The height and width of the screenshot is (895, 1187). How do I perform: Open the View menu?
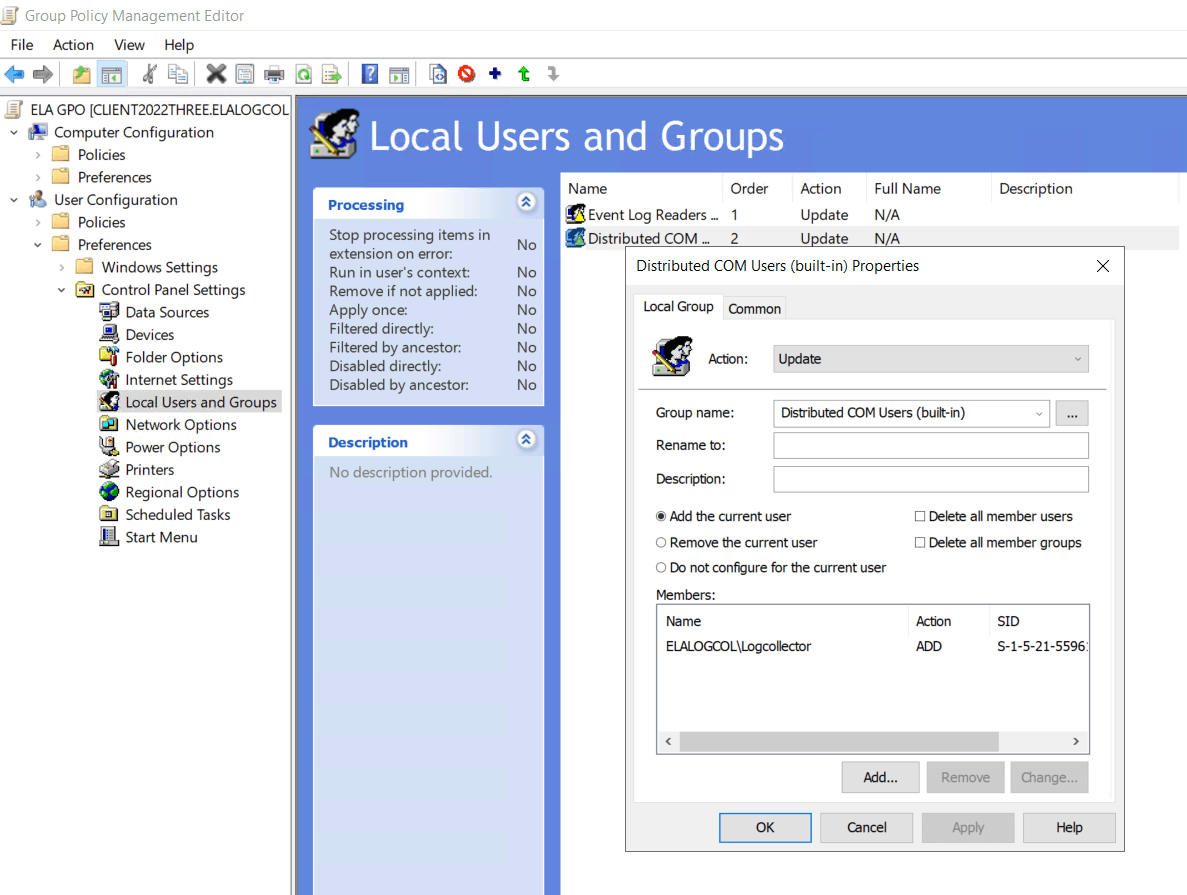[x=129, y=45]
